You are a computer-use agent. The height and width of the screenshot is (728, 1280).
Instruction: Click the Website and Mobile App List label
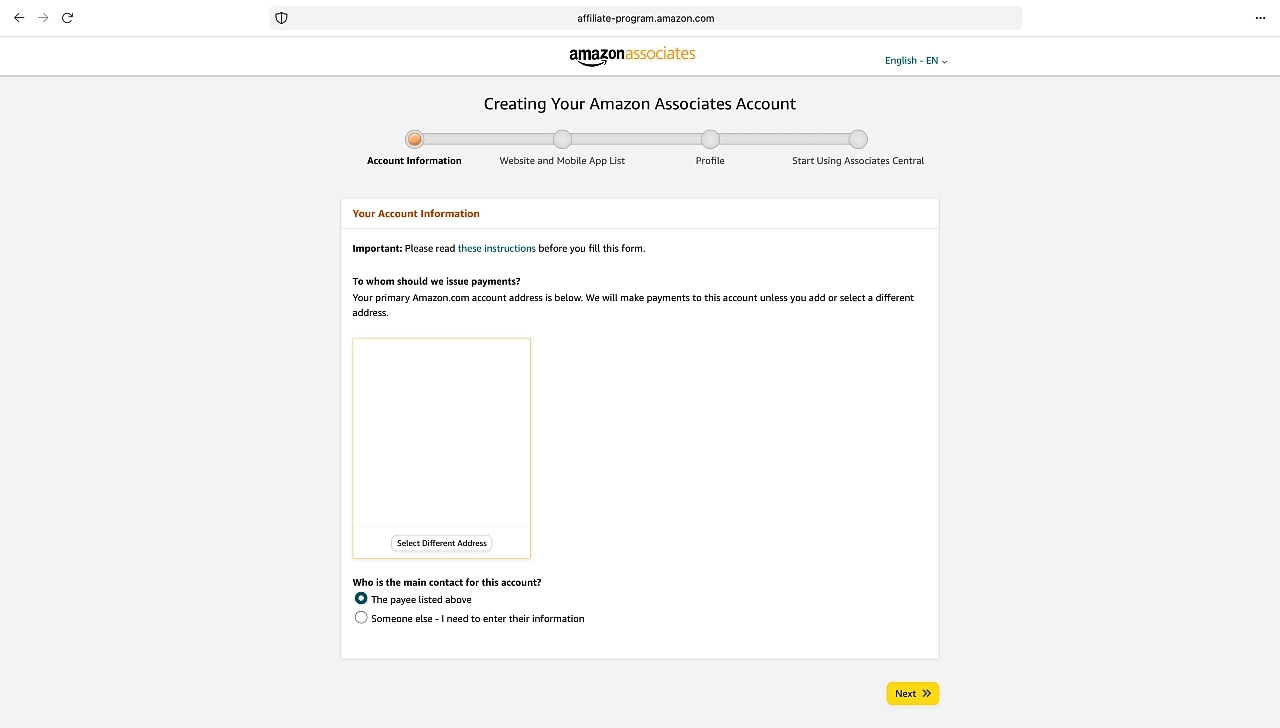click(562, 161)
